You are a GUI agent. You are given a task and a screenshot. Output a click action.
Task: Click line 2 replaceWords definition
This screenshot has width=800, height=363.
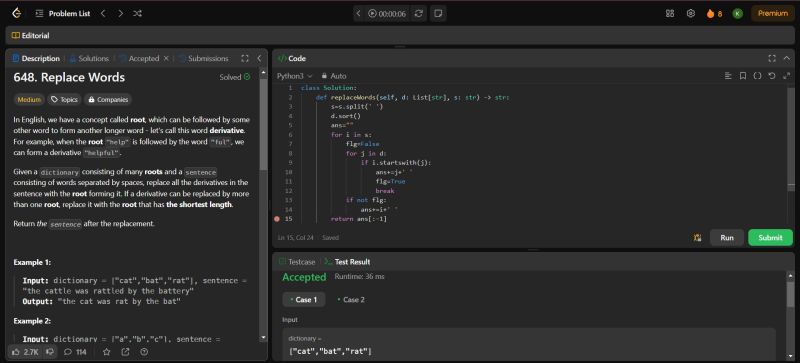click(x=413, y=97)
